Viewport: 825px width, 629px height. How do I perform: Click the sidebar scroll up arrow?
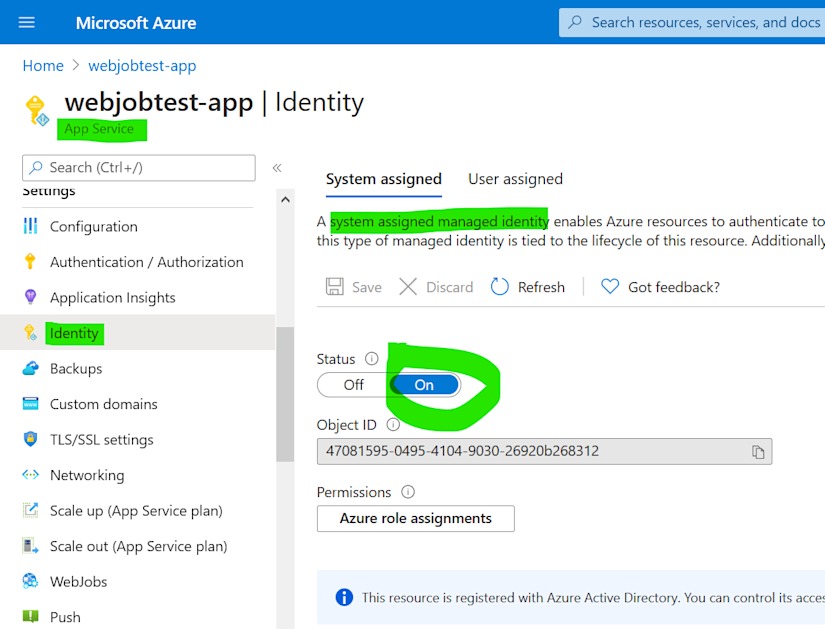(285, 199)
